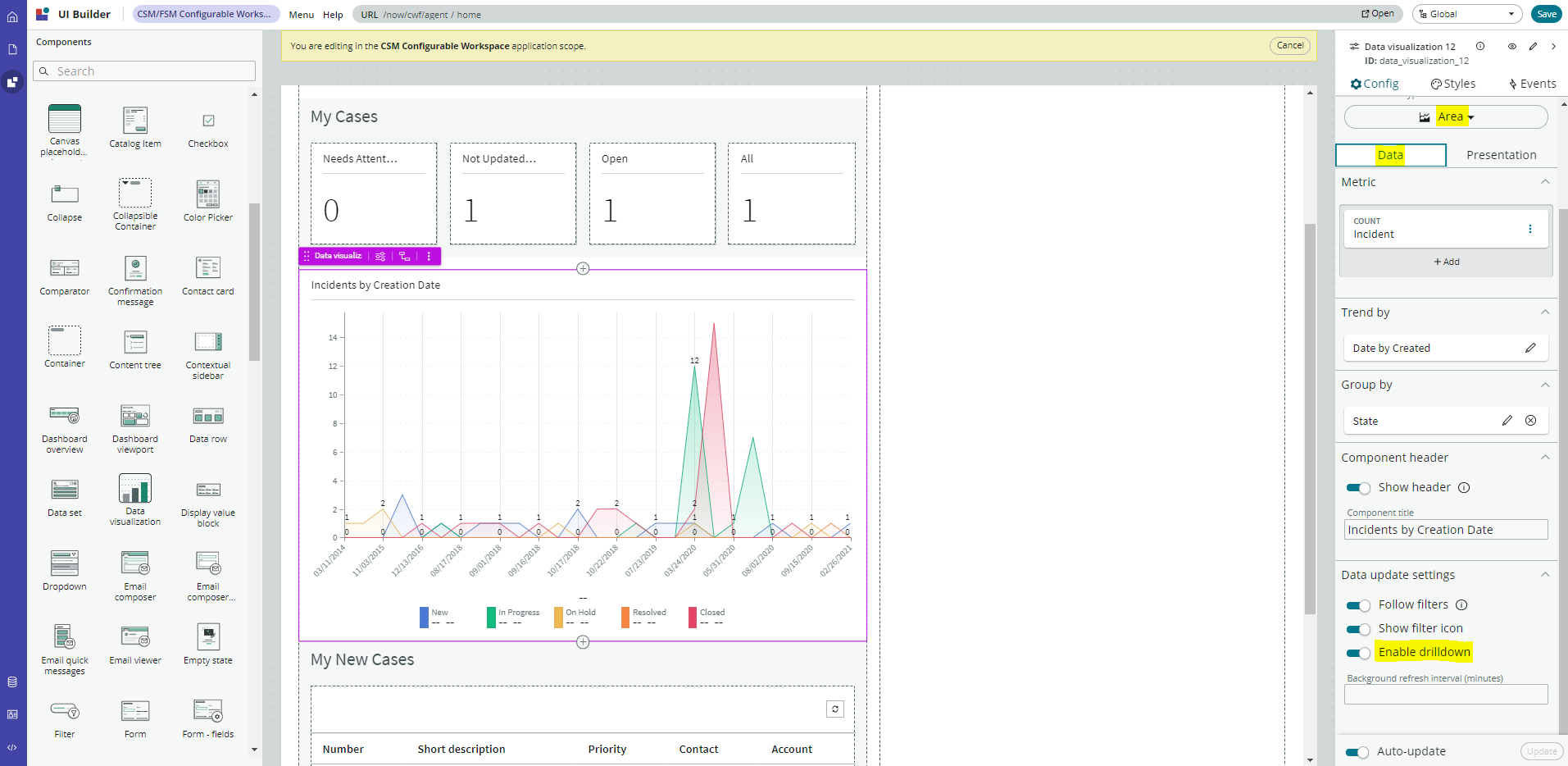Click the refresh icon in My New Cases
The height and width of the screenshot is (766, 1568).
tap(834, 709)
